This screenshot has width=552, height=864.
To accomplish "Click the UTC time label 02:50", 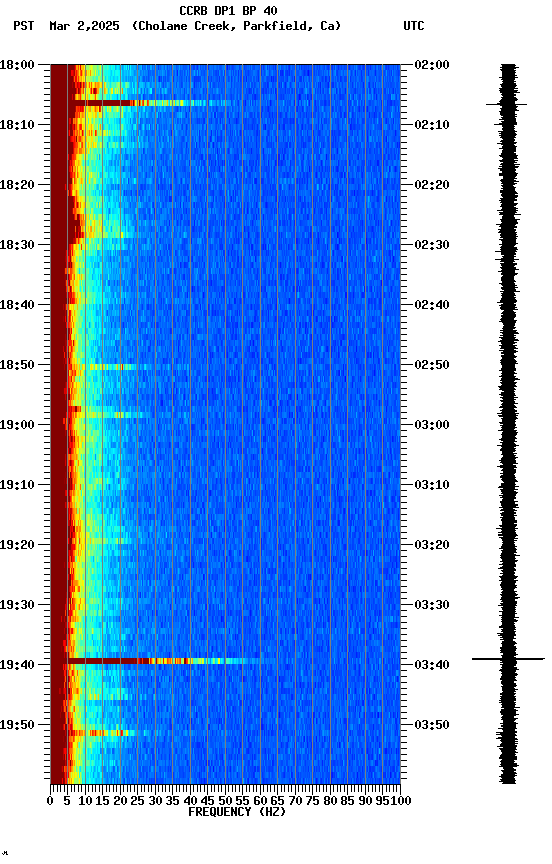I will (432, 365).
